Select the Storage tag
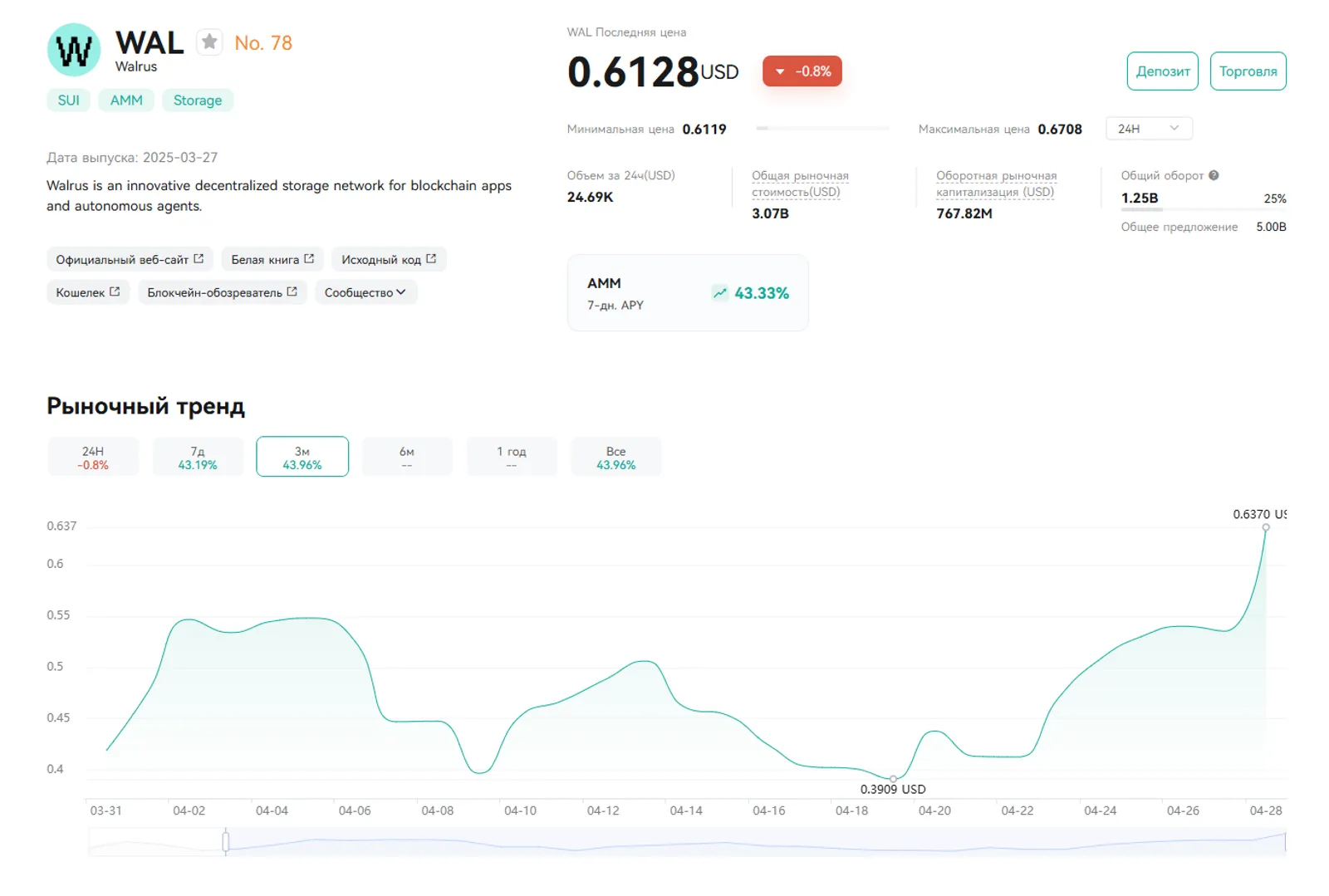The height and width of the screenshot is (896, 1329). 198,100
